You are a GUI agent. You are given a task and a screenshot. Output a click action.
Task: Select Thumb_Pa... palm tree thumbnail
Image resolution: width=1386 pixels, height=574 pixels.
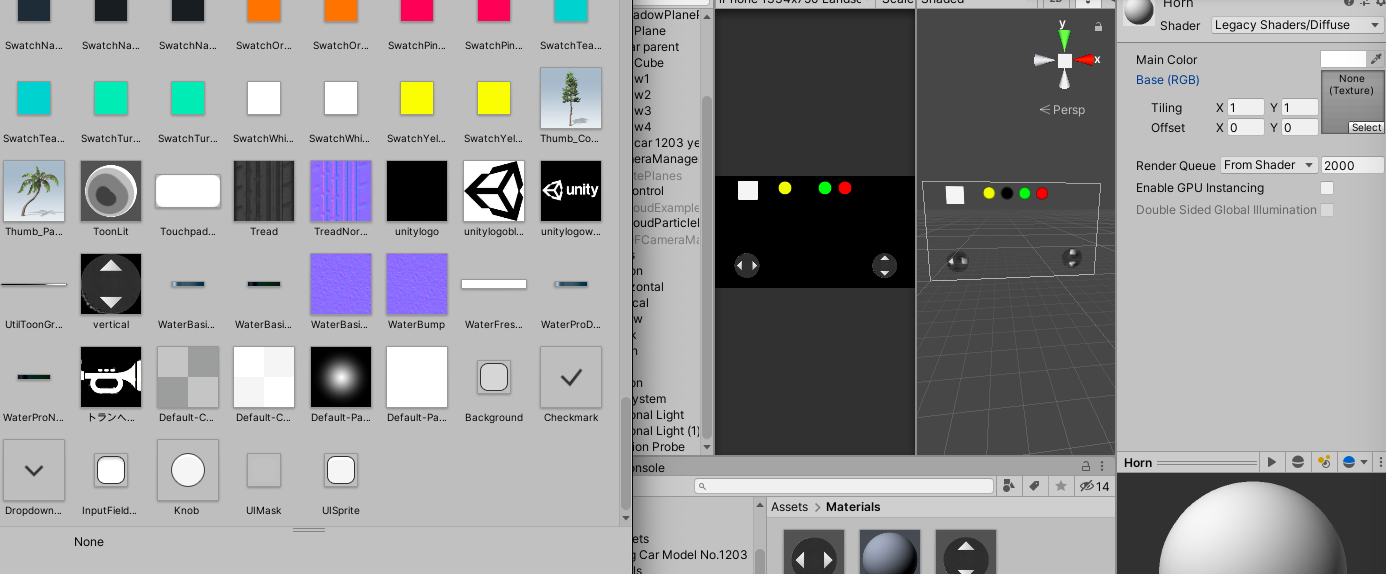(34, 191)
